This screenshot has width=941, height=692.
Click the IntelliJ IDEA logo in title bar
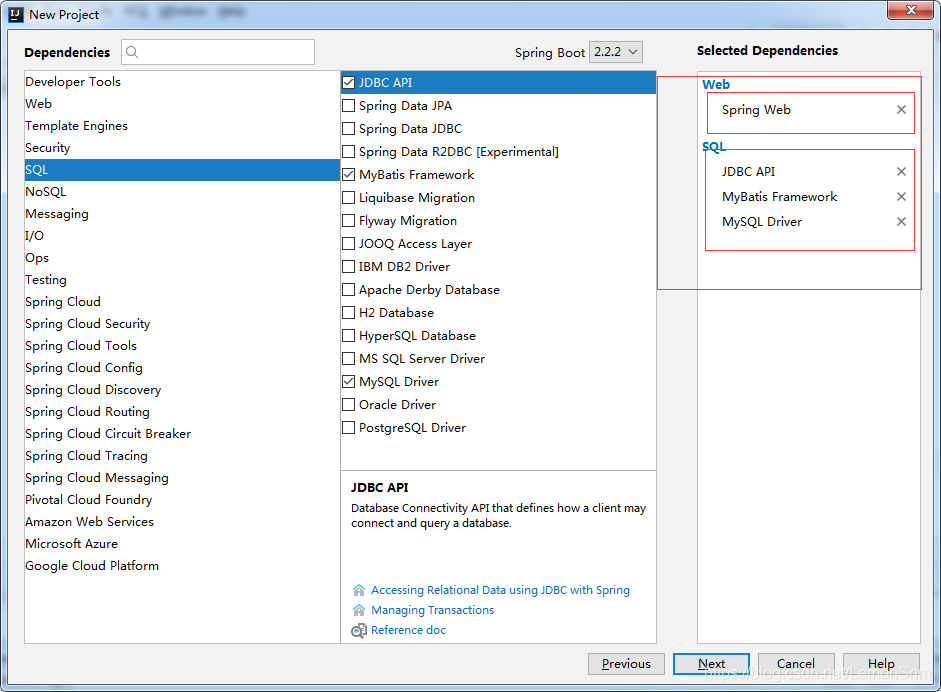point(16,14)
